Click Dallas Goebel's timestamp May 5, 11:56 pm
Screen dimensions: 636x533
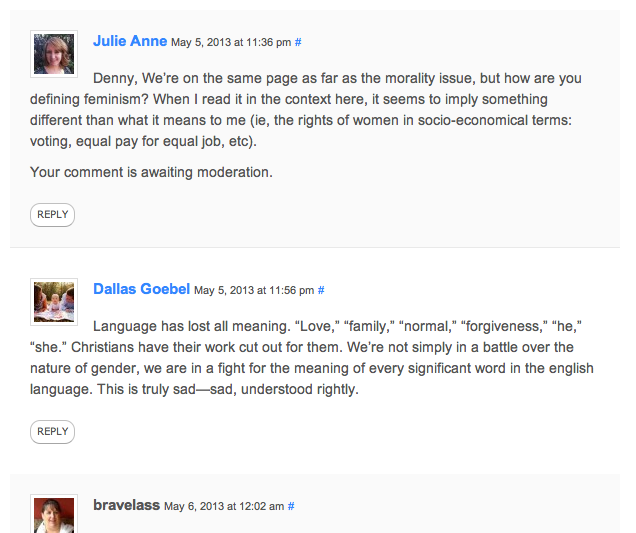pos(253,291)
